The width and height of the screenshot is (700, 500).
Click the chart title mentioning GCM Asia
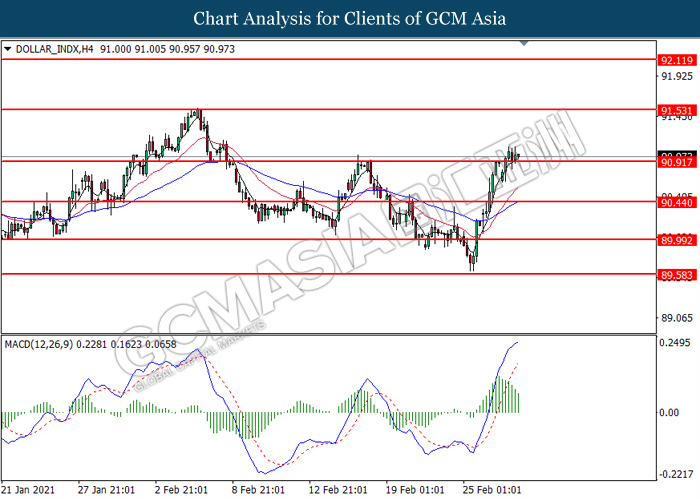pyautogui.click(x=349, y=18)
